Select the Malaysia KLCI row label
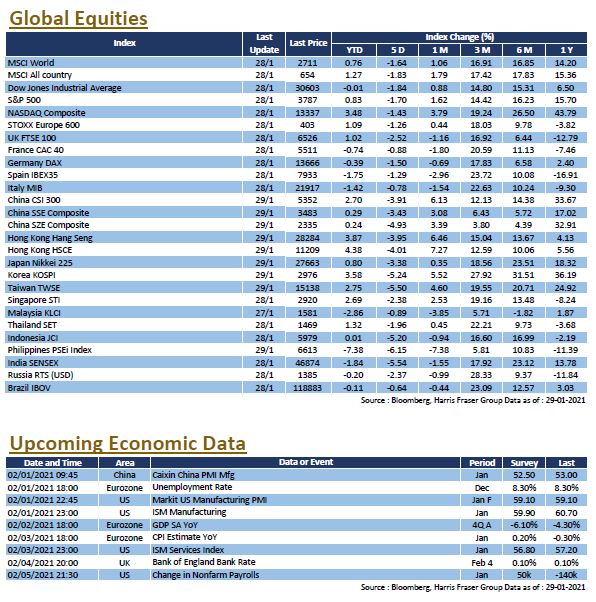The width and height of the screenshot is (596, 602). click(x=34, y=313)
